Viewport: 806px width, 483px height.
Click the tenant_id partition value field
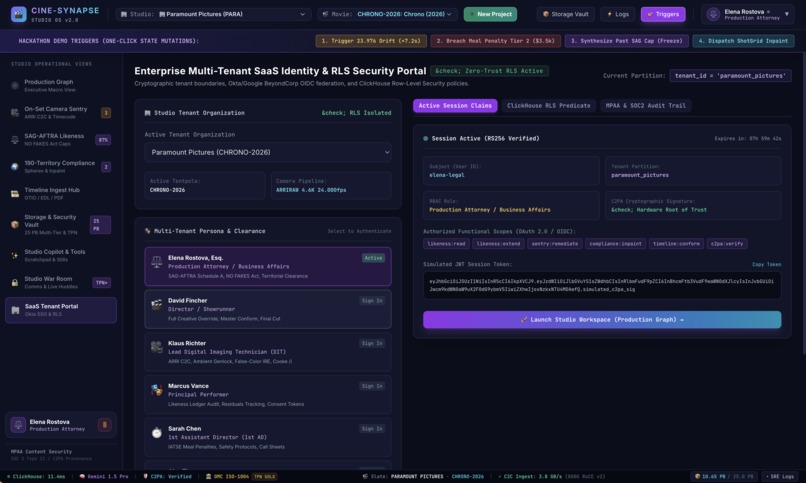point(730,76)
